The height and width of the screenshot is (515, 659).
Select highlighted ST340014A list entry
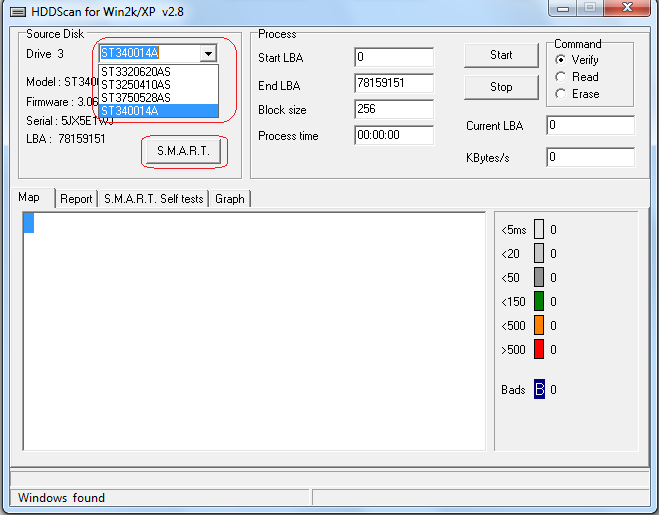pyautogui.click(x=158, y=111)
